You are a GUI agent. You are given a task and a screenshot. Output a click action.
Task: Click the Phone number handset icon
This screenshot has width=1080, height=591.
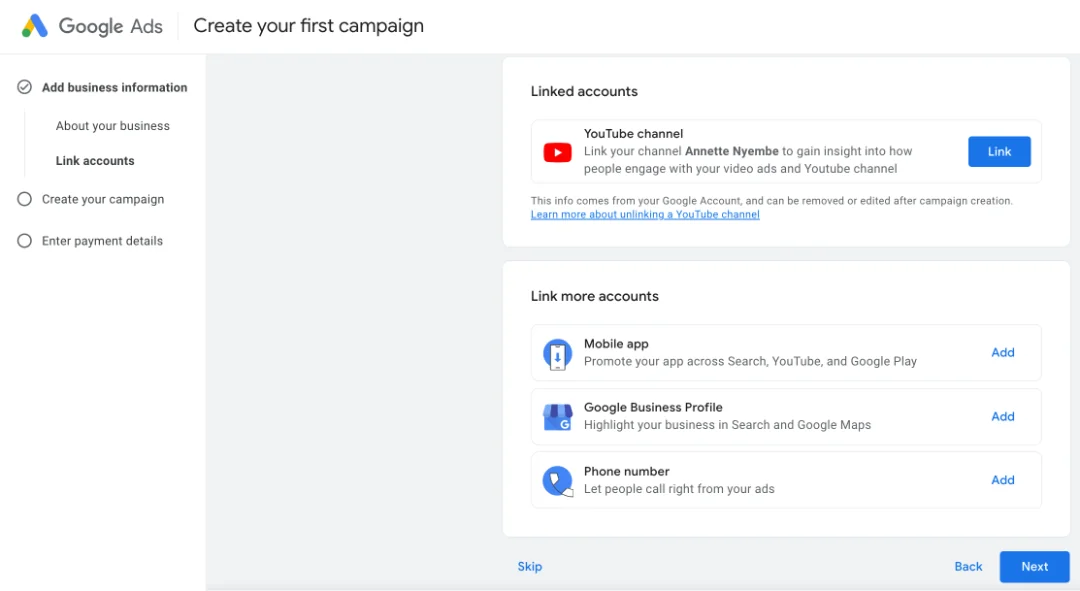click(557, 481)
